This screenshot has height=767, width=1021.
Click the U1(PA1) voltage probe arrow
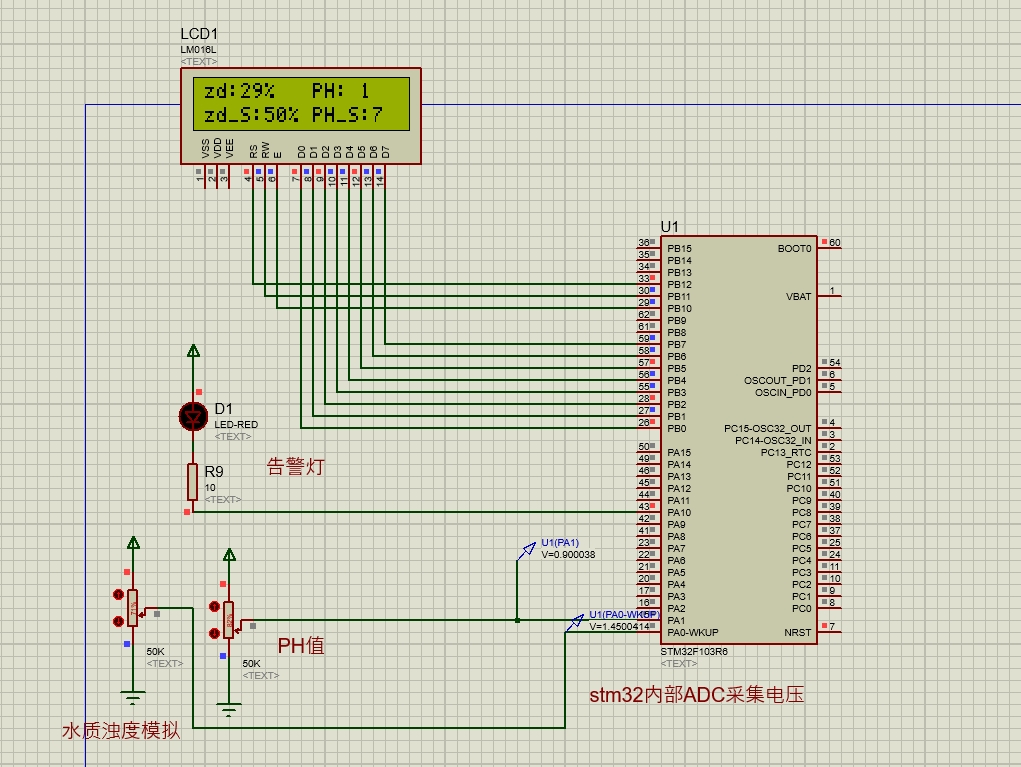tap(526, 551)
